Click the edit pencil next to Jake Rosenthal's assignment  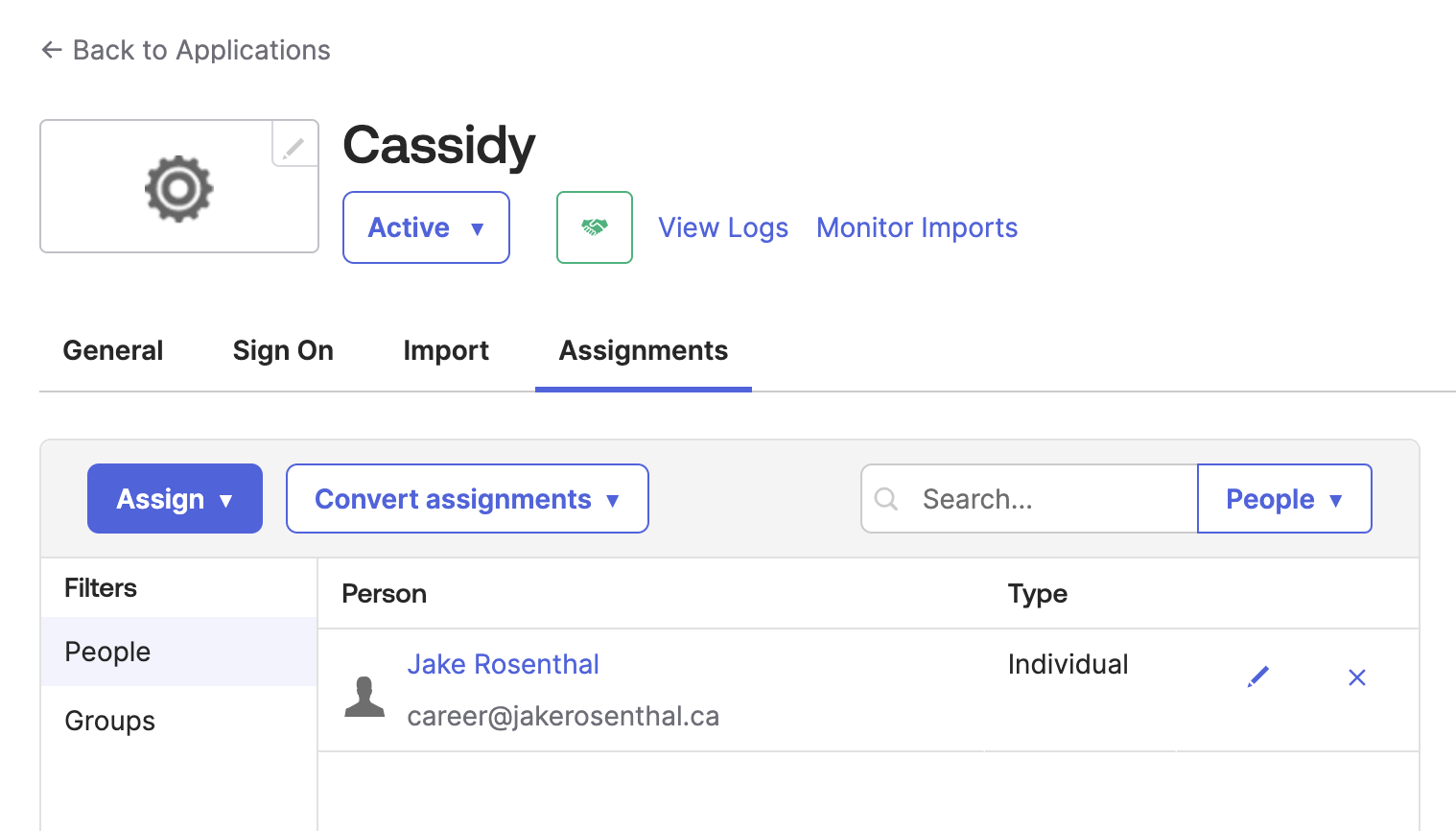coord(1258,677)
